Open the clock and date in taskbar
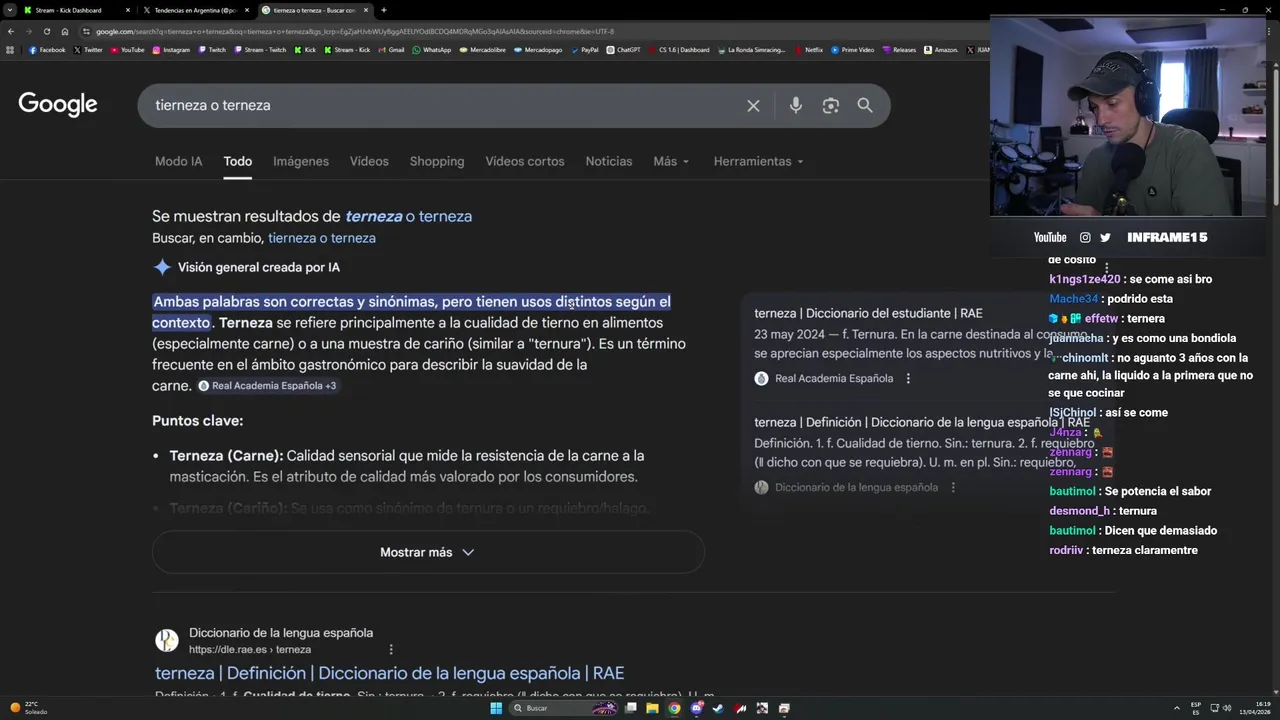Viewport: 1280px width, 720px height. 1255,708
